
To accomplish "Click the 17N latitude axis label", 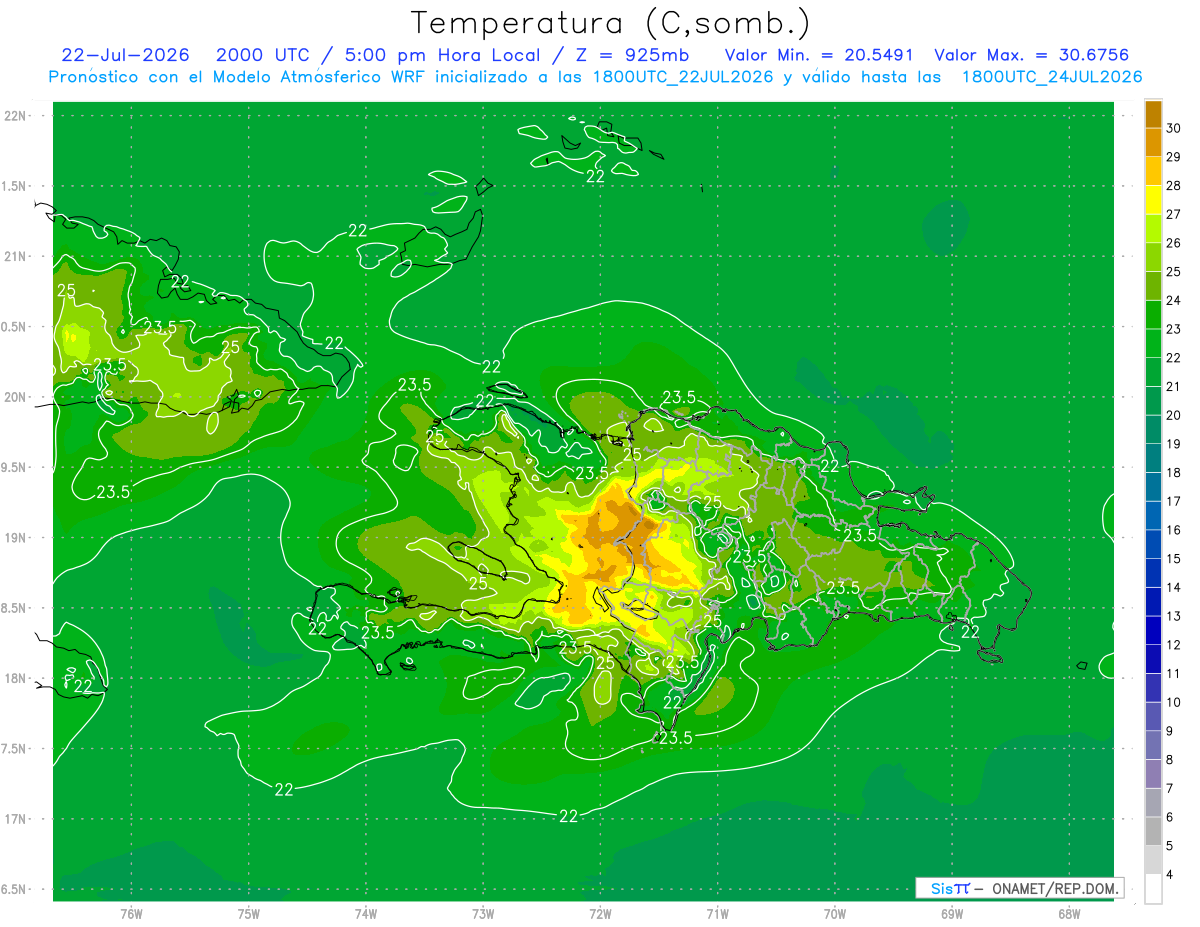I will point(16,819).
